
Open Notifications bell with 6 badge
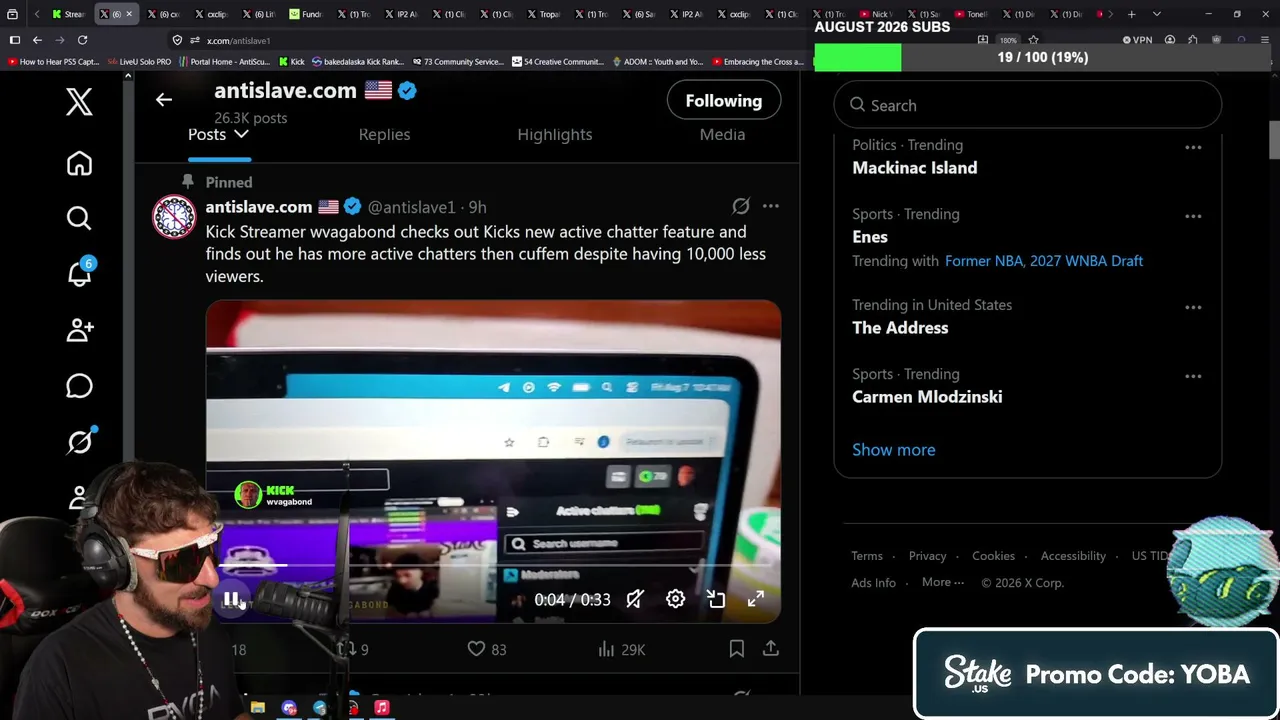pyautogui.click(x=79, y=273)
